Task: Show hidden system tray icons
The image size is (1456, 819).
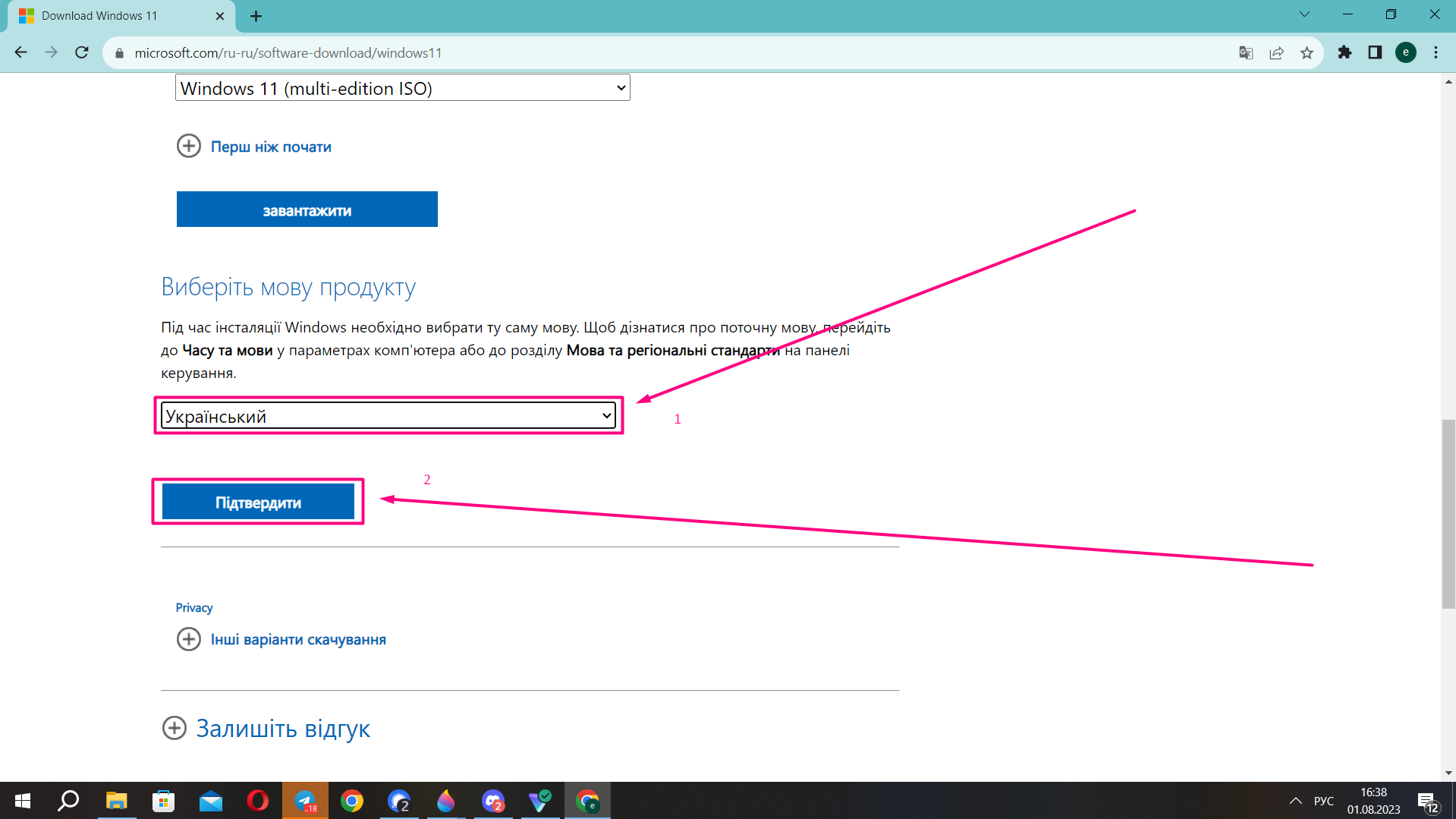Action: tap(1295, 801)
